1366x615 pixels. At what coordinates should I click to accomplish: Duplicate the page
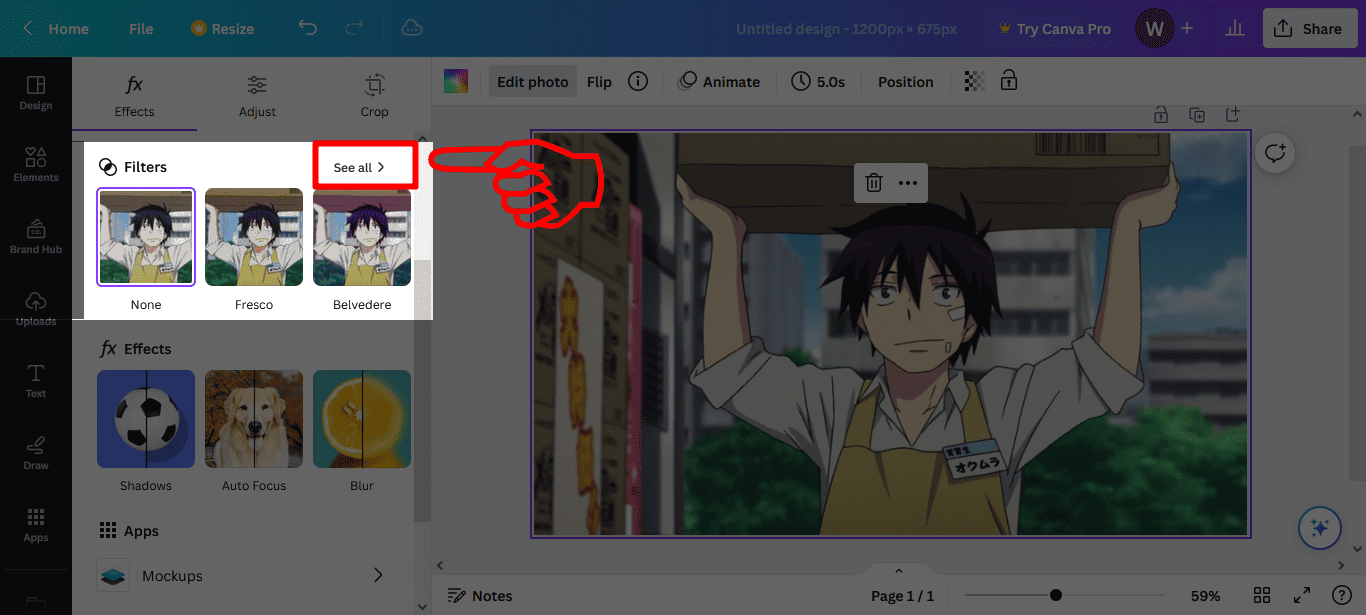pyautogui.click(x=1197, y=114)
